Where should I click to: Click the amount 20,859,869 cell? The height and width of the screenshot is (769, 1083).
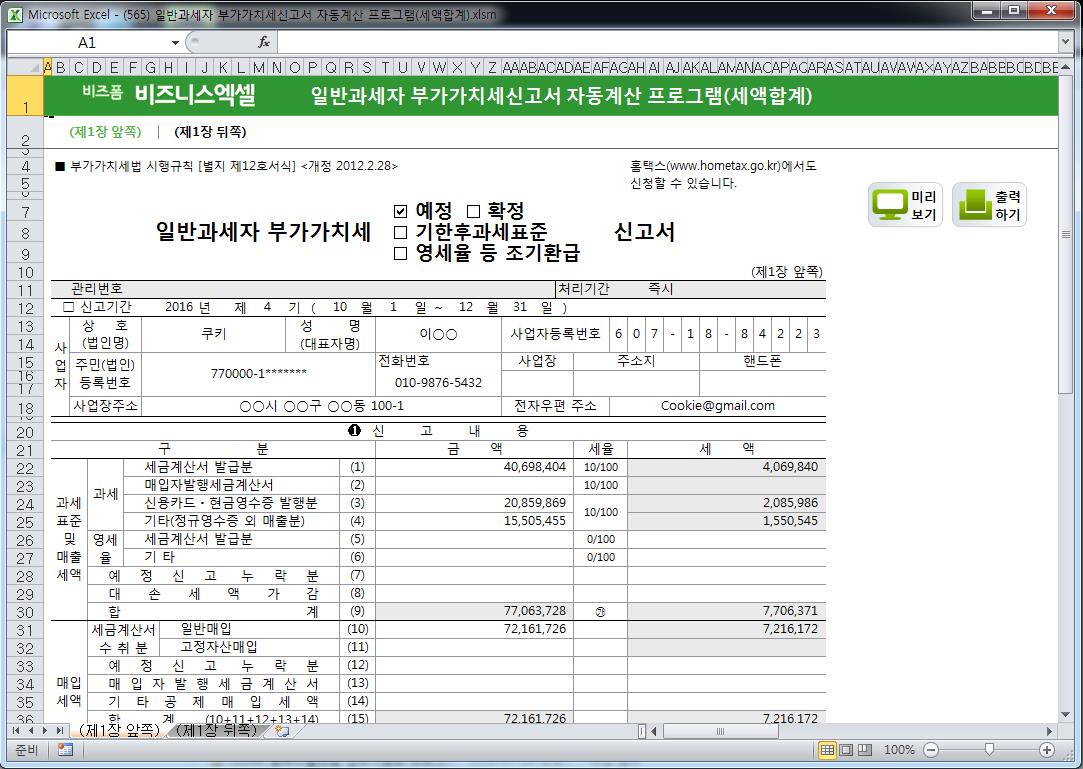pos(475,503)
